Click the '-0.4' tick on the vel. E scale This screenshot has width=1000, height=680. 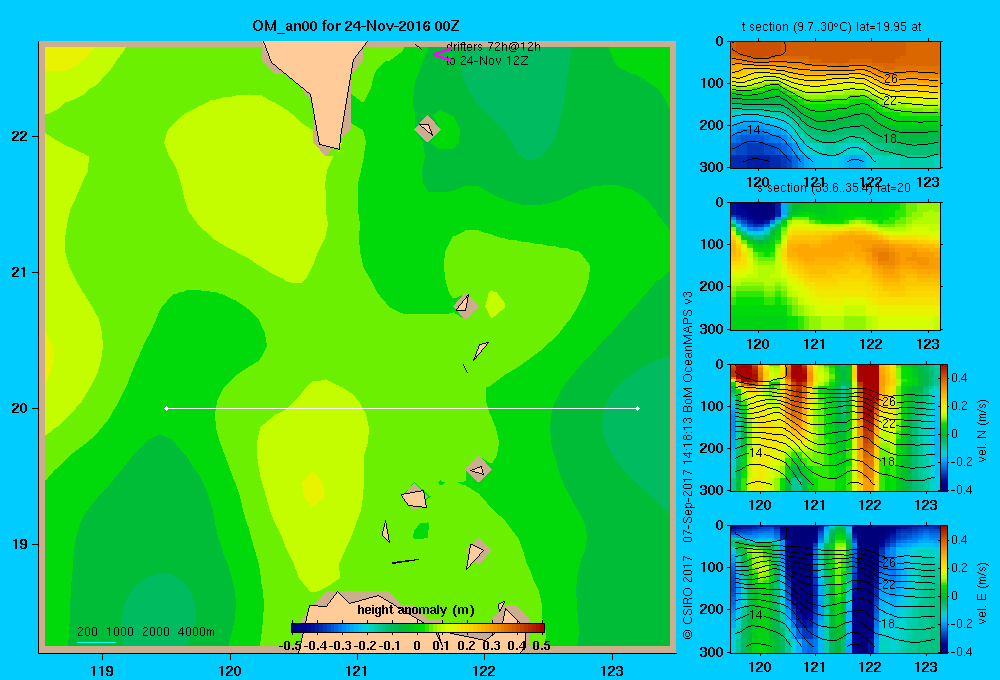(960, 651)
